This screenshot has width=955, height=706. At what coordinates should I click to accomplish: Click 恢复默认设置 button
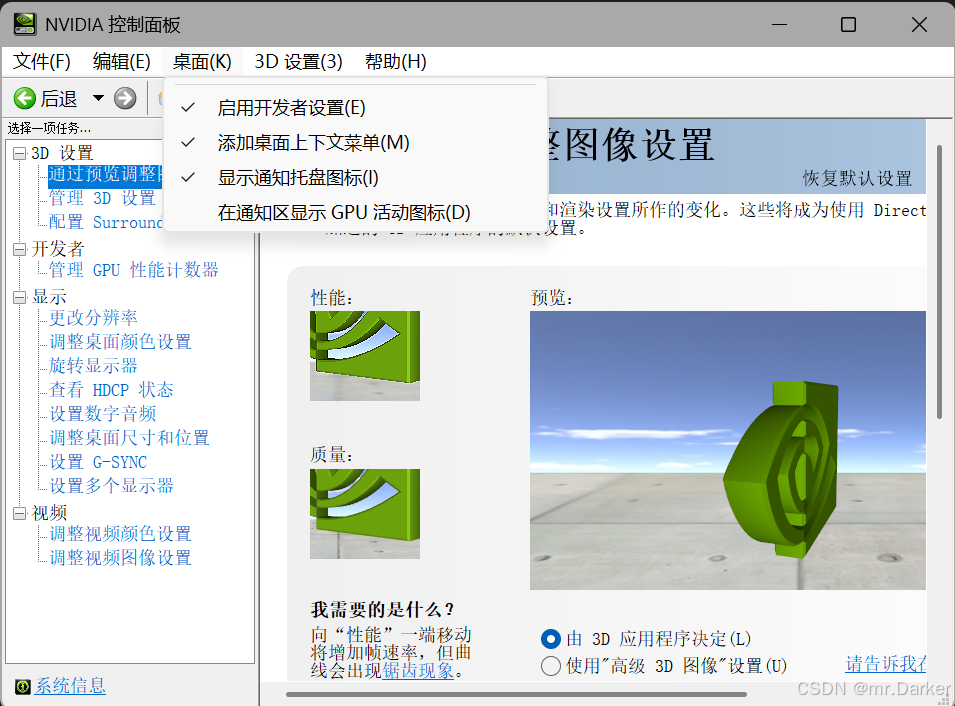click(857, 178)
